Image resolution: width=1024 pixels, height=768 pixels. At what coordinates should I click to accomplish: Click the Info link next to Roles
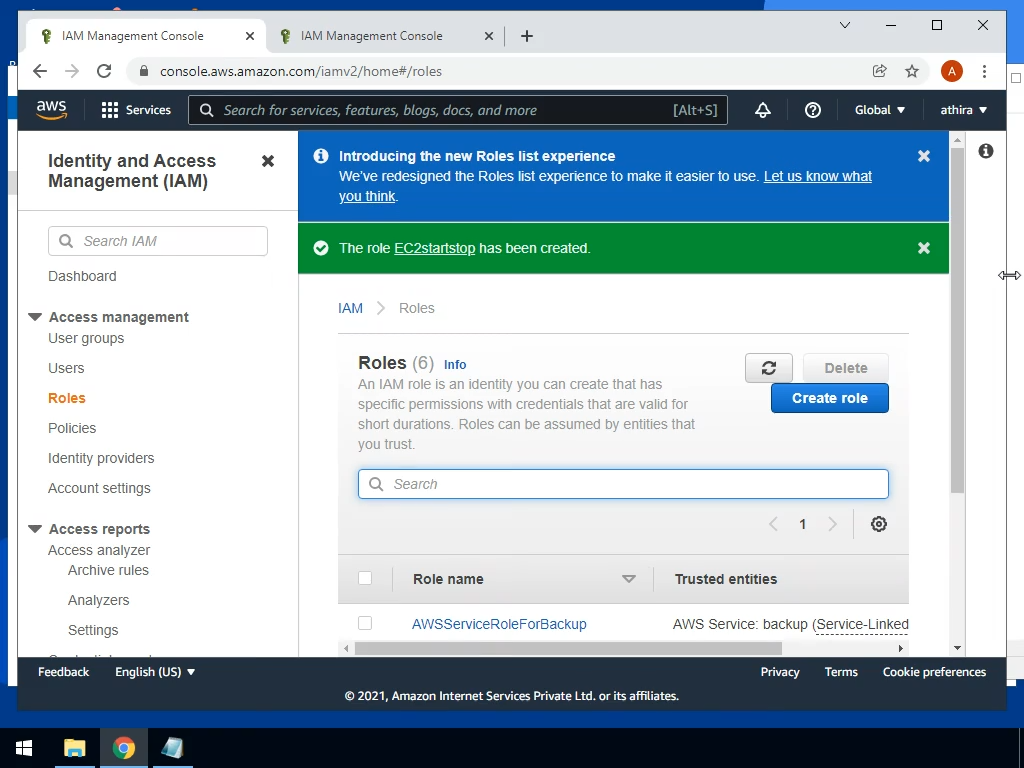(x=455, y=364)
